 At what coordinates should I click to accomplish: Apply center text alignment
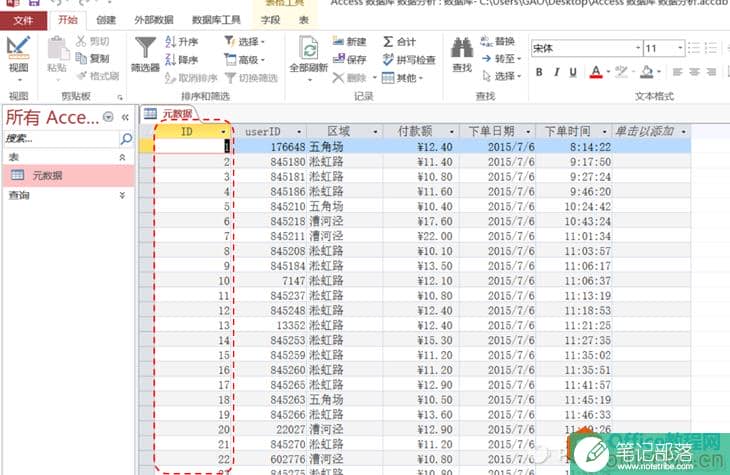coord(694,72)
